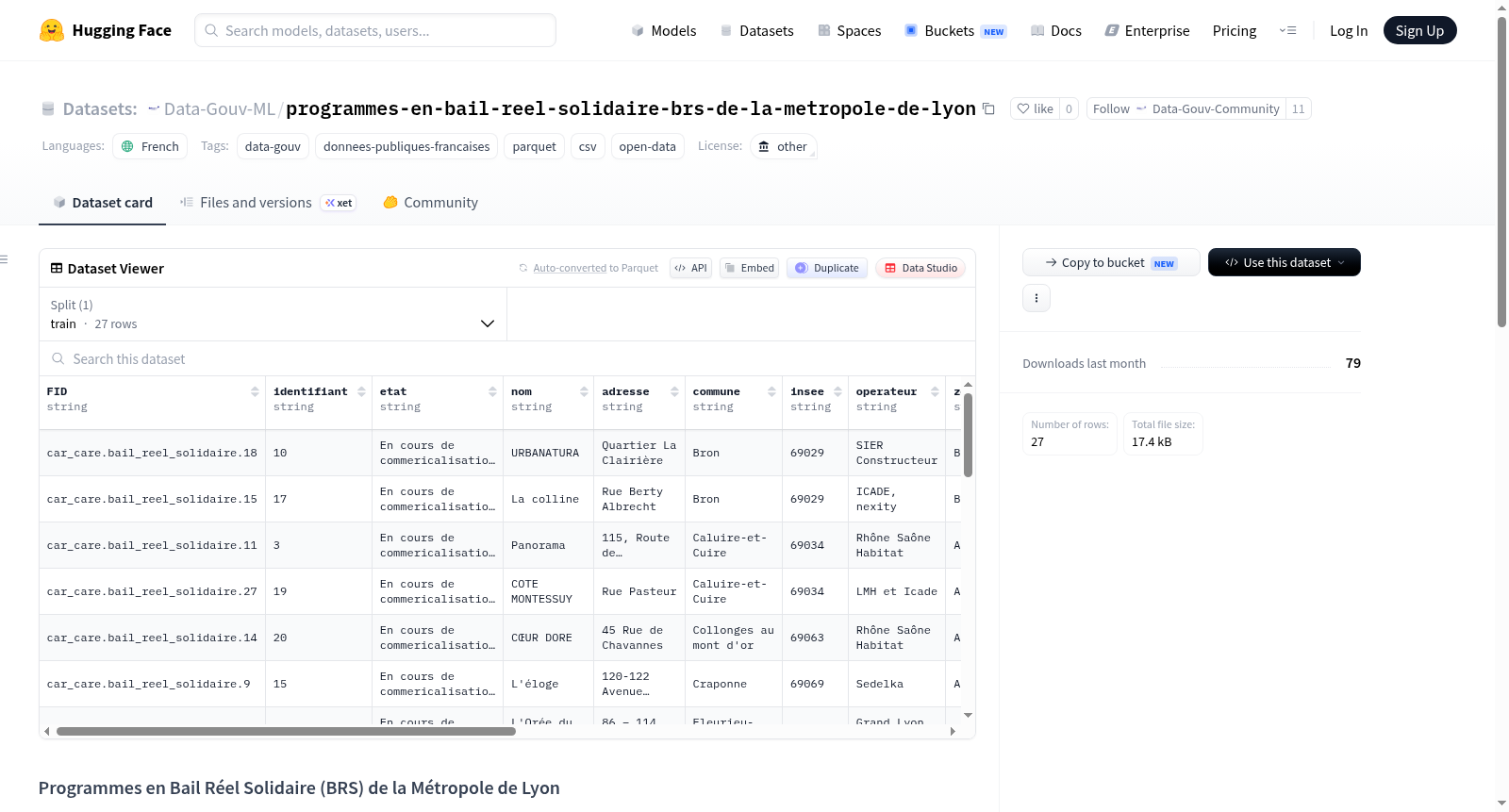This screenshot has width=1509, height=812.
Task: Copy dataset name with the copy icon
Action: (988, 108)
